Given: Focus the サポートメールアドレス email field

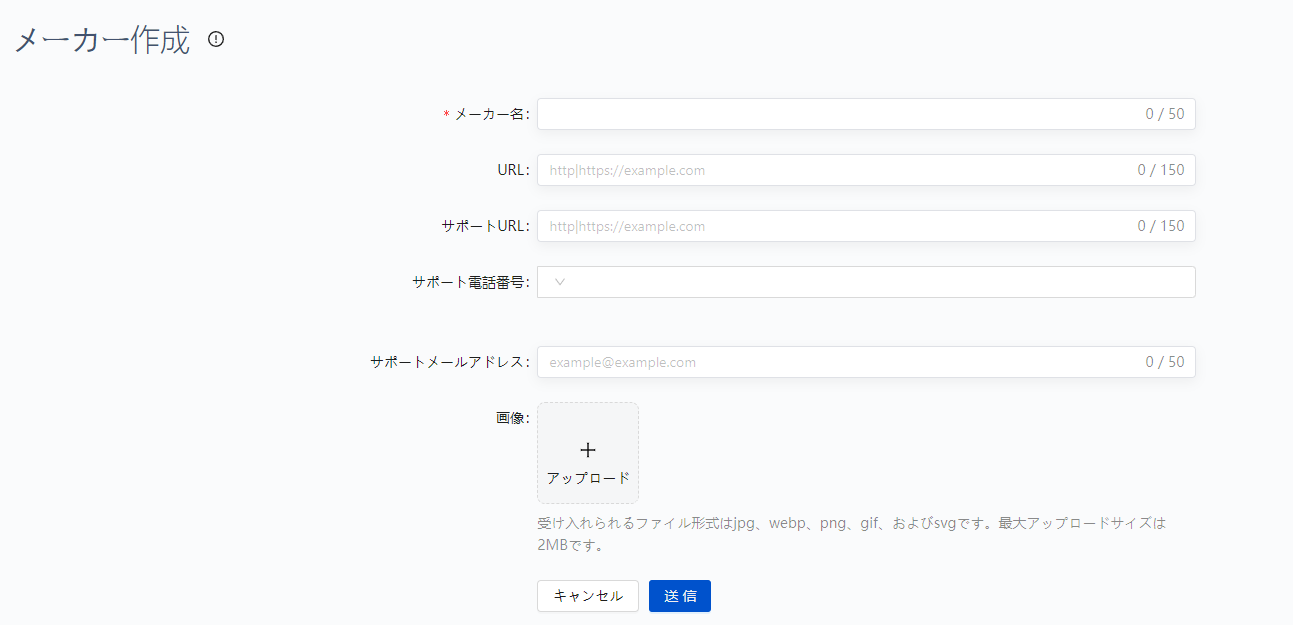Looking at the screenshot, I should pos(800,361).
